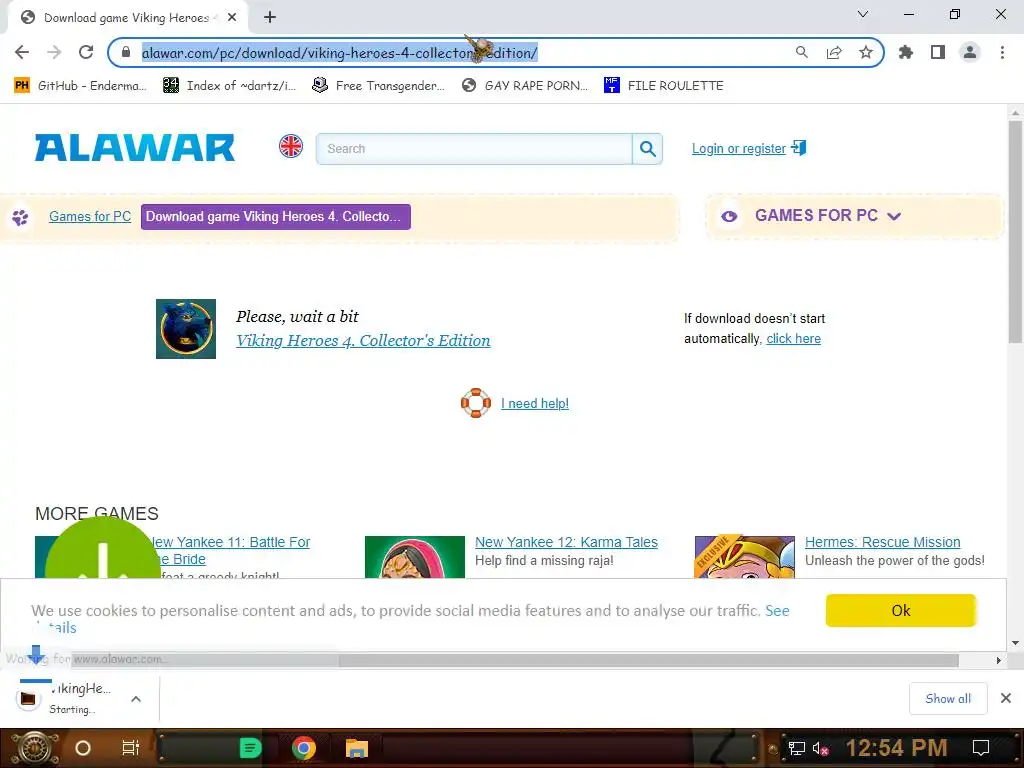The width and height of the screenshot is (1024, 768).
Task: Open the Chrome profile avatar
Action: click(970, 52)
